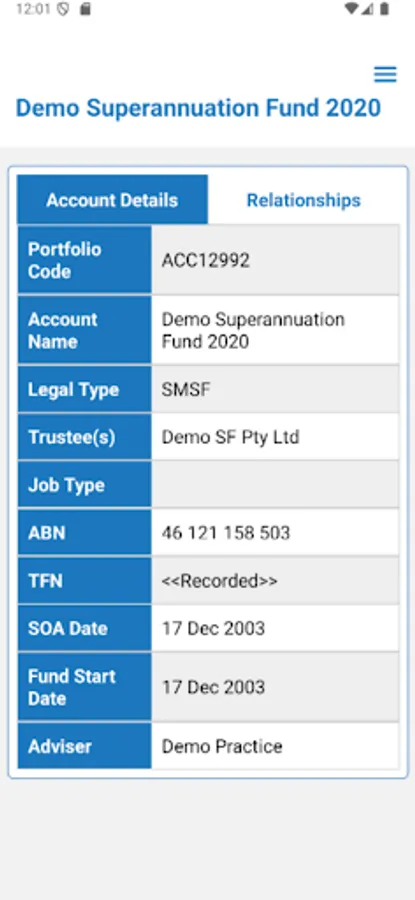Screen dimensions: 415x900
Task: Tap the Demo Superannuation Fund 2020 page title
Action: (198, 108)
